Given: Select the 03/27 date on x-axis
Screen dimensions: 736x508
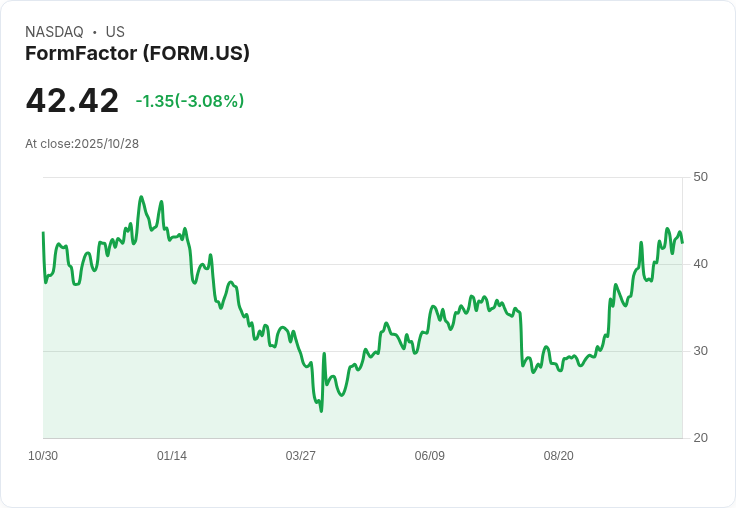Looking at the screenshot, I should point(300,456).
